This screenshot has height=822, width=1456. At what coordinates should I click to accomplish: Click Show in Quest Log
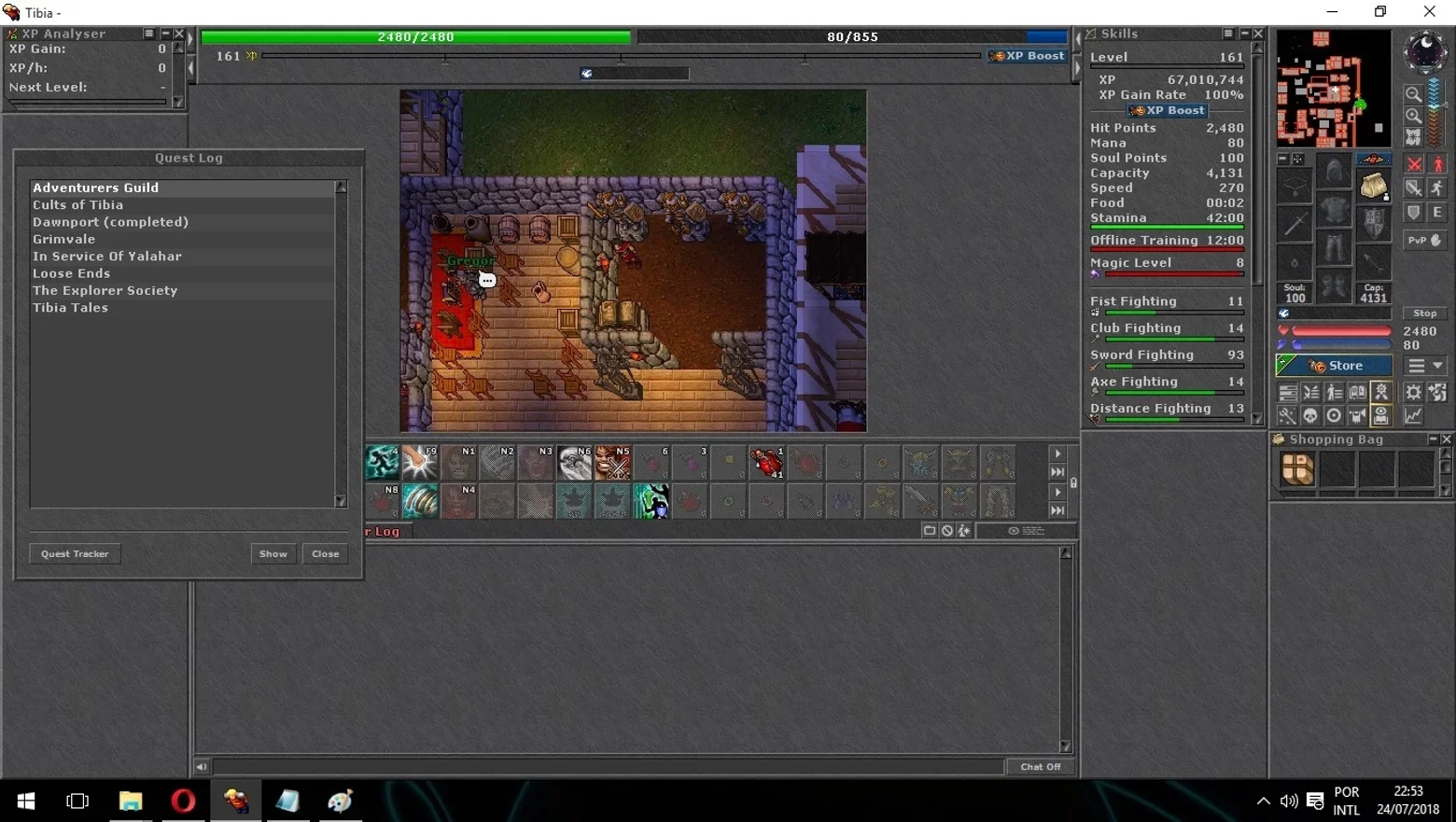click(x=273, y=554)
